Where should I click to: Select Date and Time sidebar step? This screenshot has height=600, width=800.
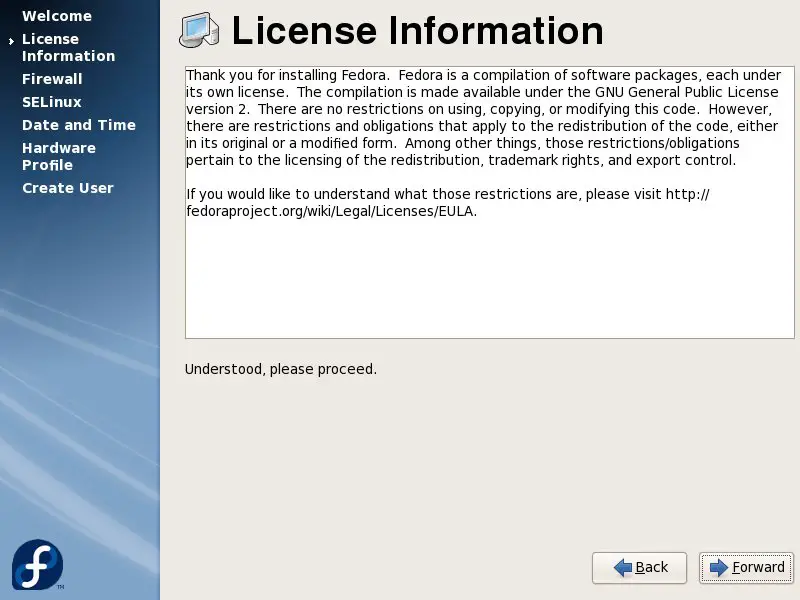pos(79,125)
